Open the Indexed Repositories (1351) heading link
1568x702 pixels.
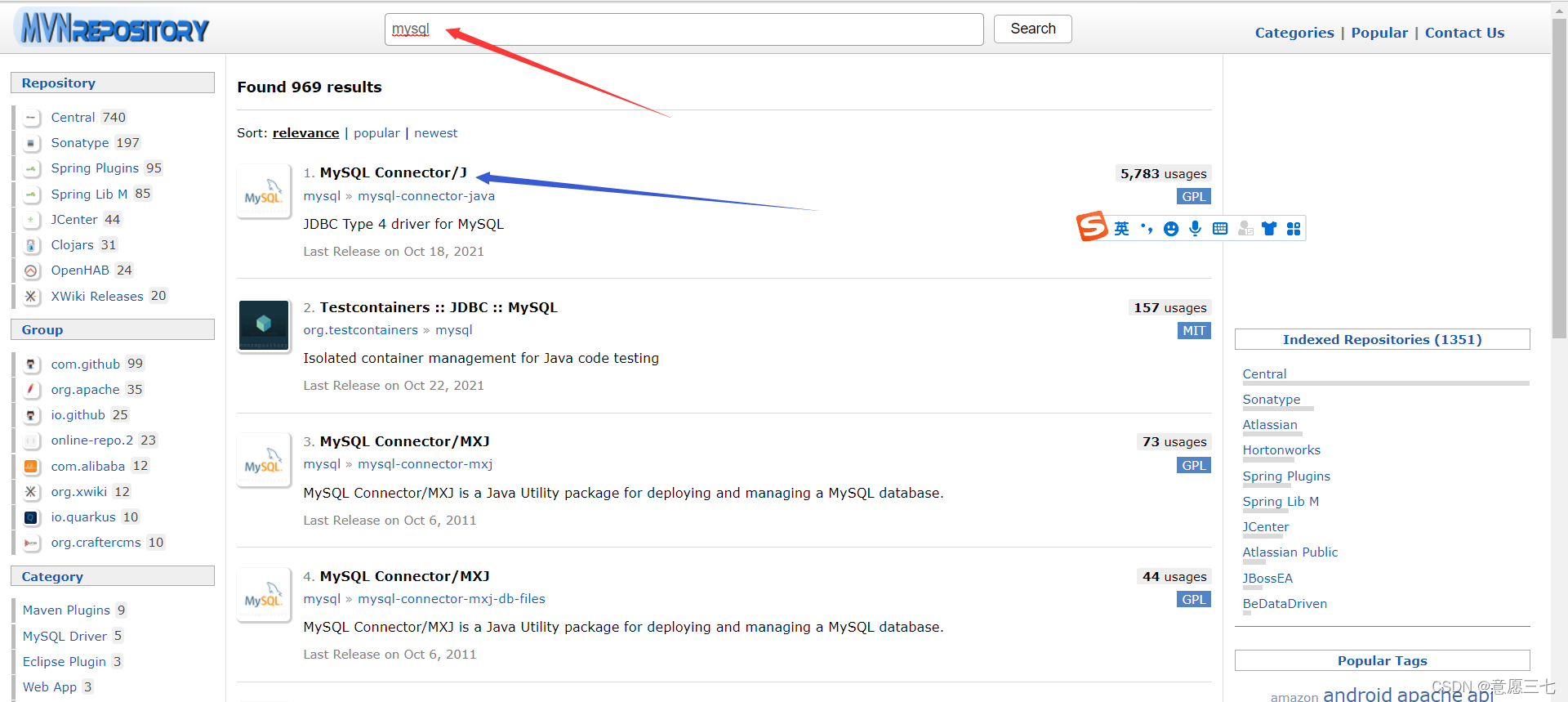click(1382, 339)
